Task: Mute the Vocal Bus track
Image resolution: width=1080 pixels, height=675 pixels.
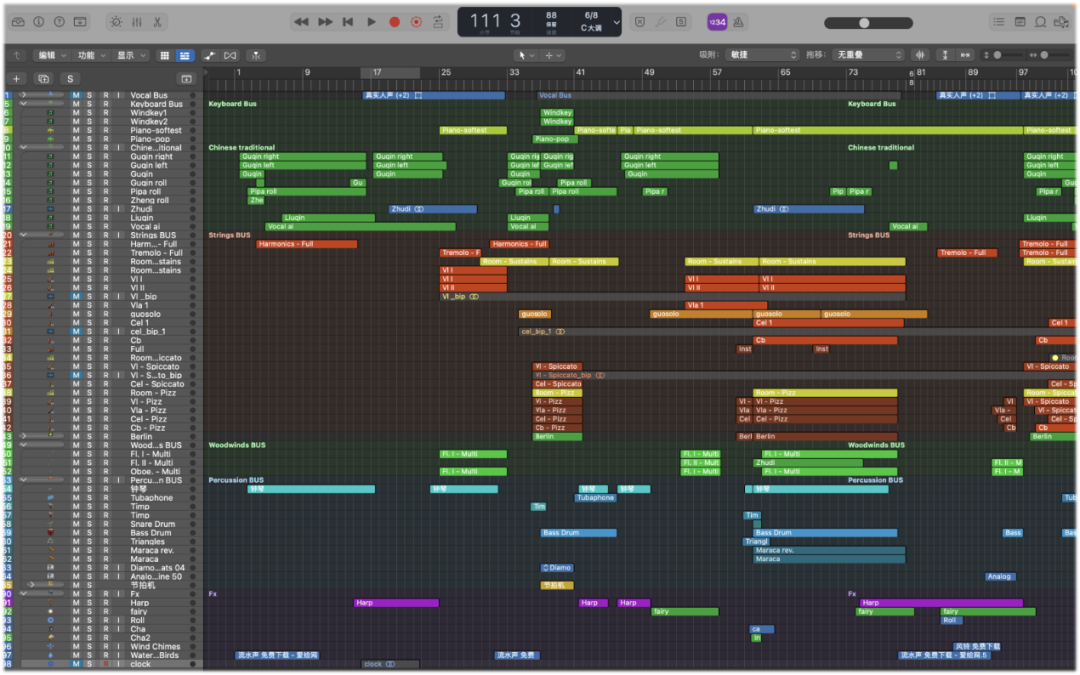Action: pos(76,95)
